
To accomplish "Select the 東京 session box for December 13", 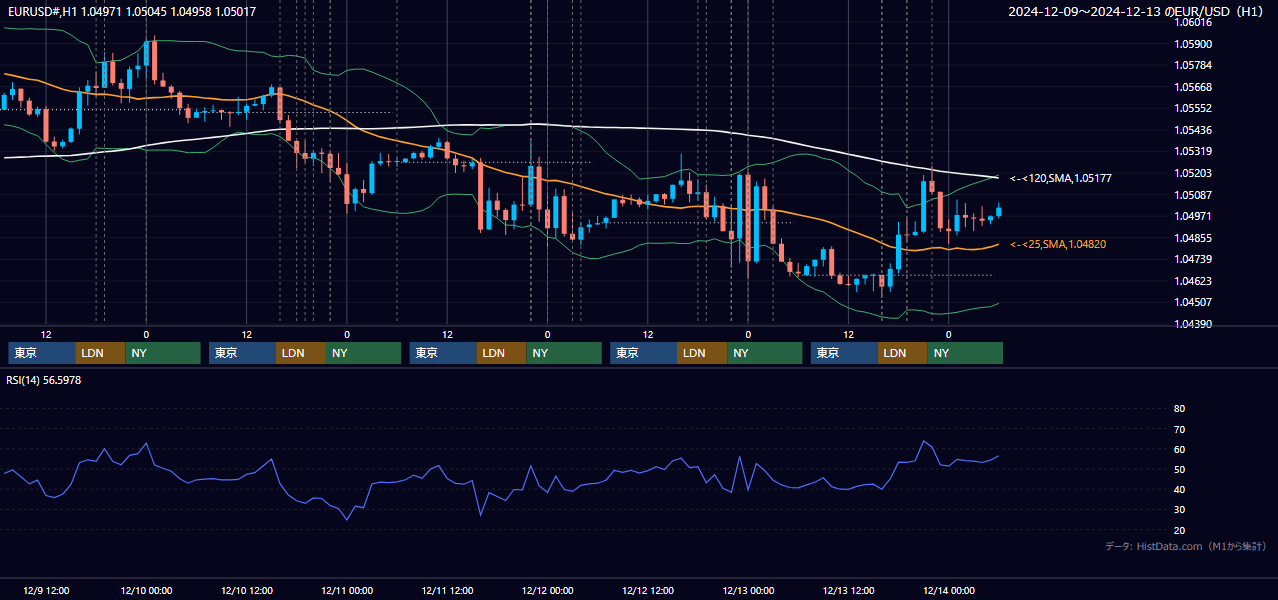I will pyautogui.click(x=845, y=353).
